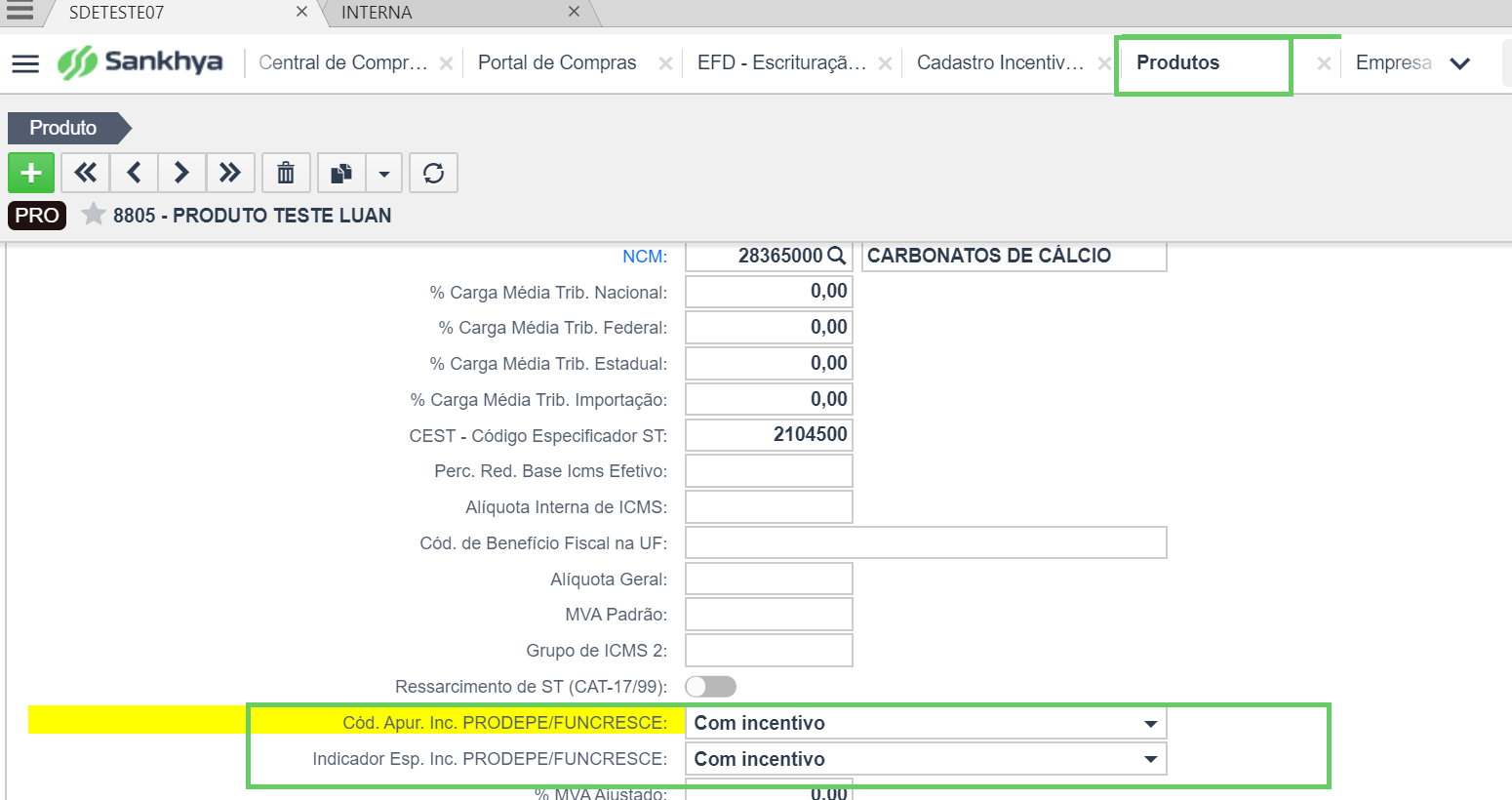Mark product 8805 as favorite star
The width and height of the screenshot is (1512, 800).
click(93, 214)
